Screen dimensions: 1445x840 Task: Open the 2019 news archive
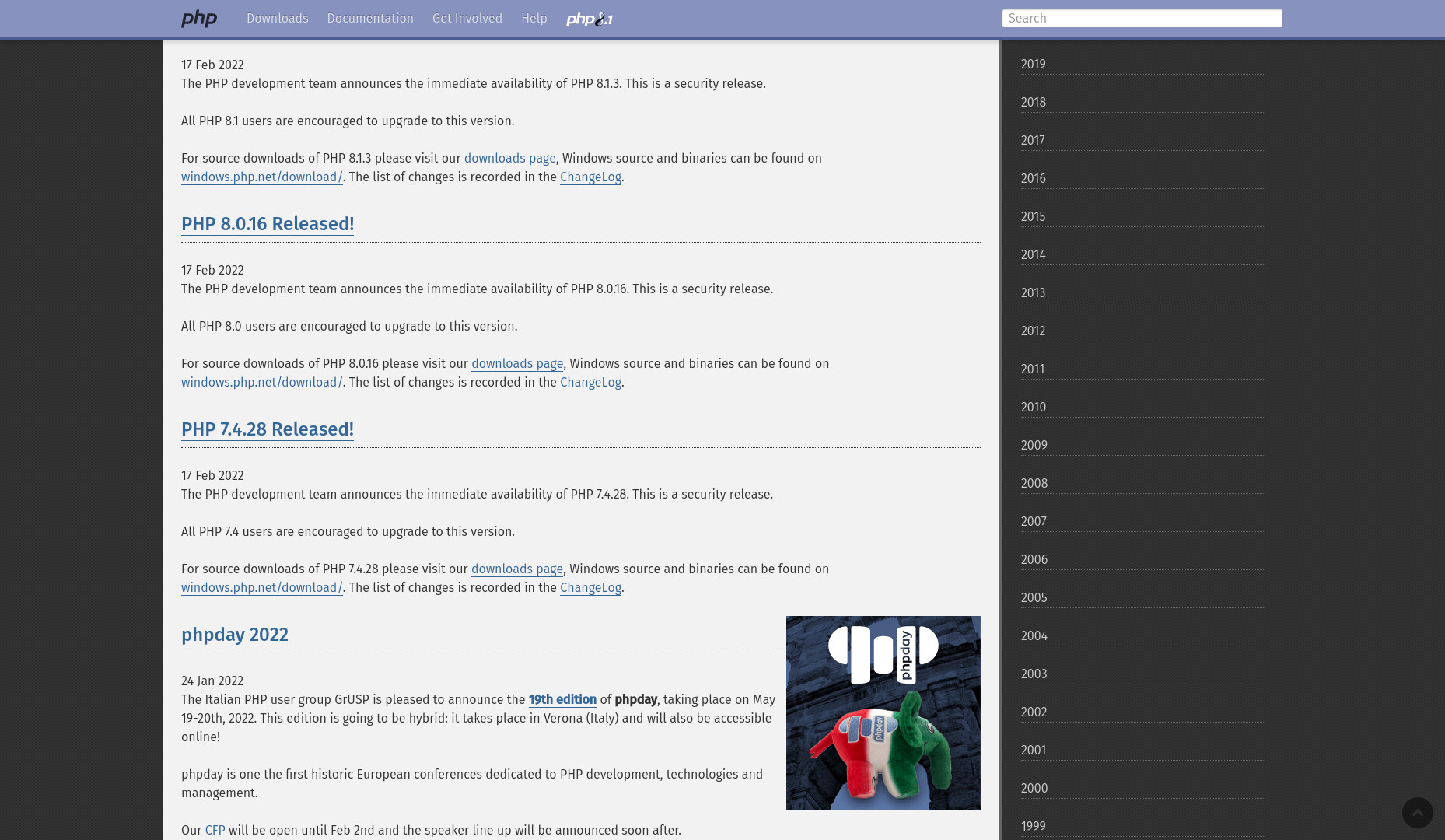click(x=1142, y=65)
